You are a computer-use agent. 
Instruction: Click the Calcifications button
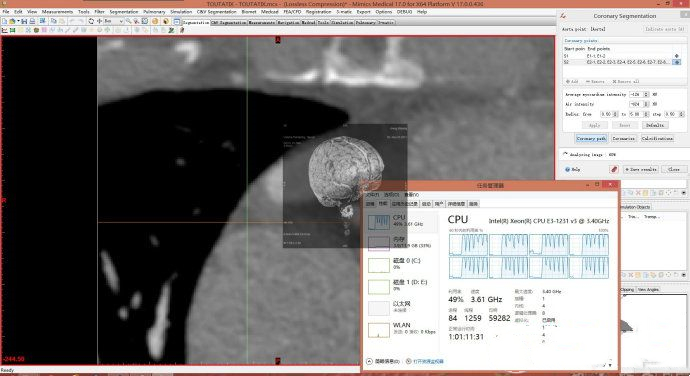tap(657, 138)
